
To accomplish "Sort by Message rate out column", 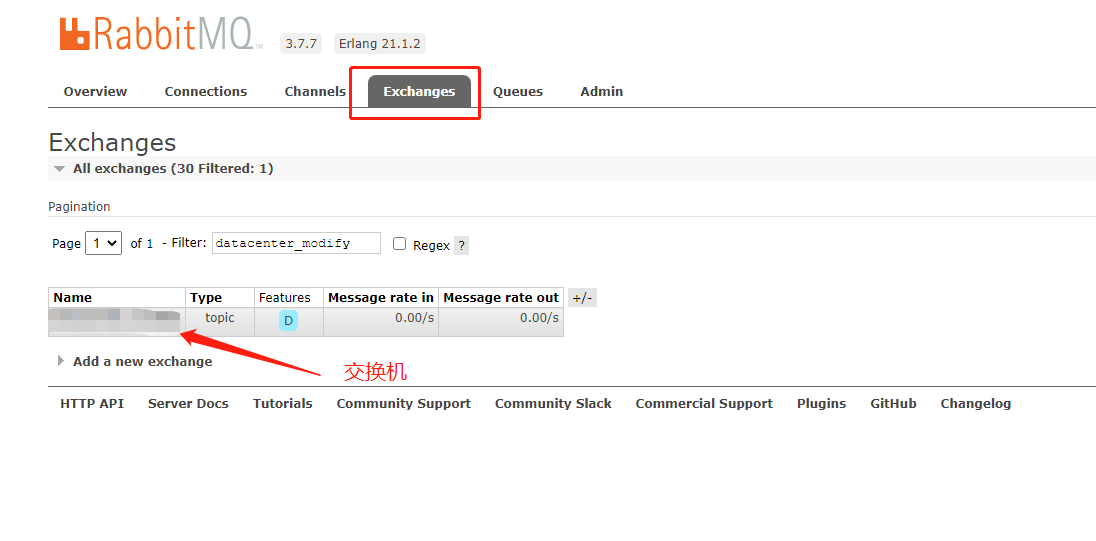I will 501,298.
